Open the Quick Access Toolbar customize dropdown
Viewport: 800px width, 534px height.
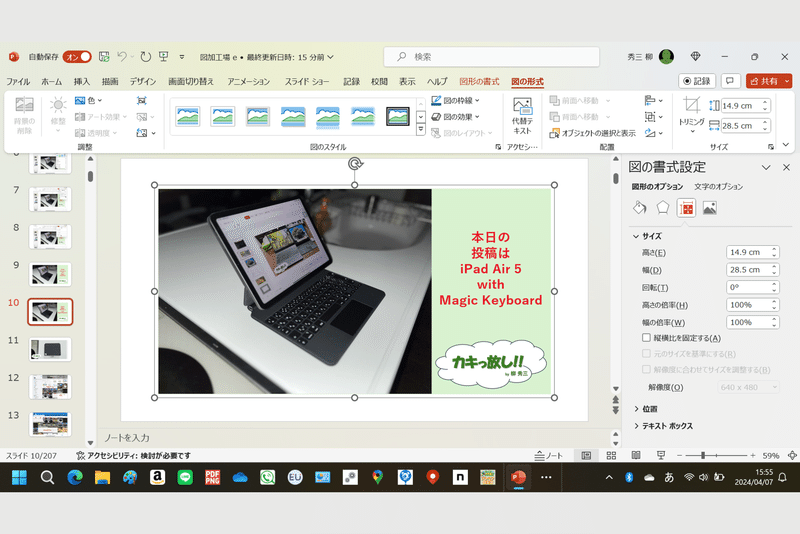[x=182, y=57]
